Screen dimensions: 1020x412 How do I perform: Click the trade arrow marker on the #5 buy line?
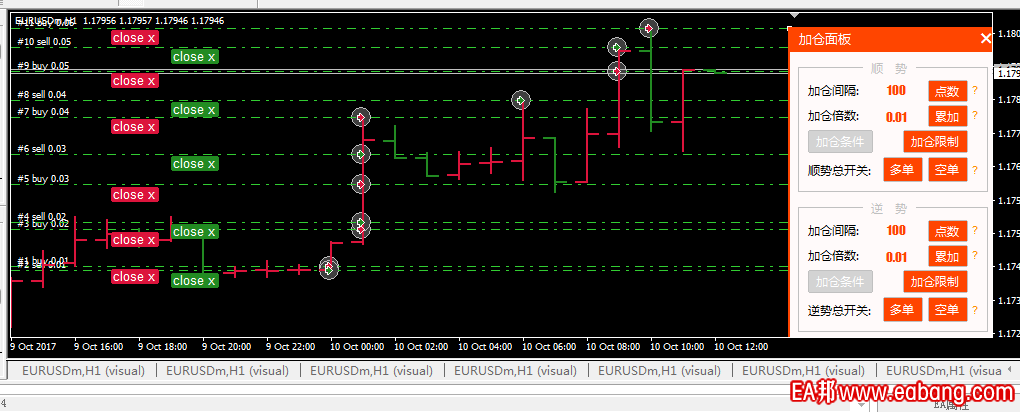[361, 184]
